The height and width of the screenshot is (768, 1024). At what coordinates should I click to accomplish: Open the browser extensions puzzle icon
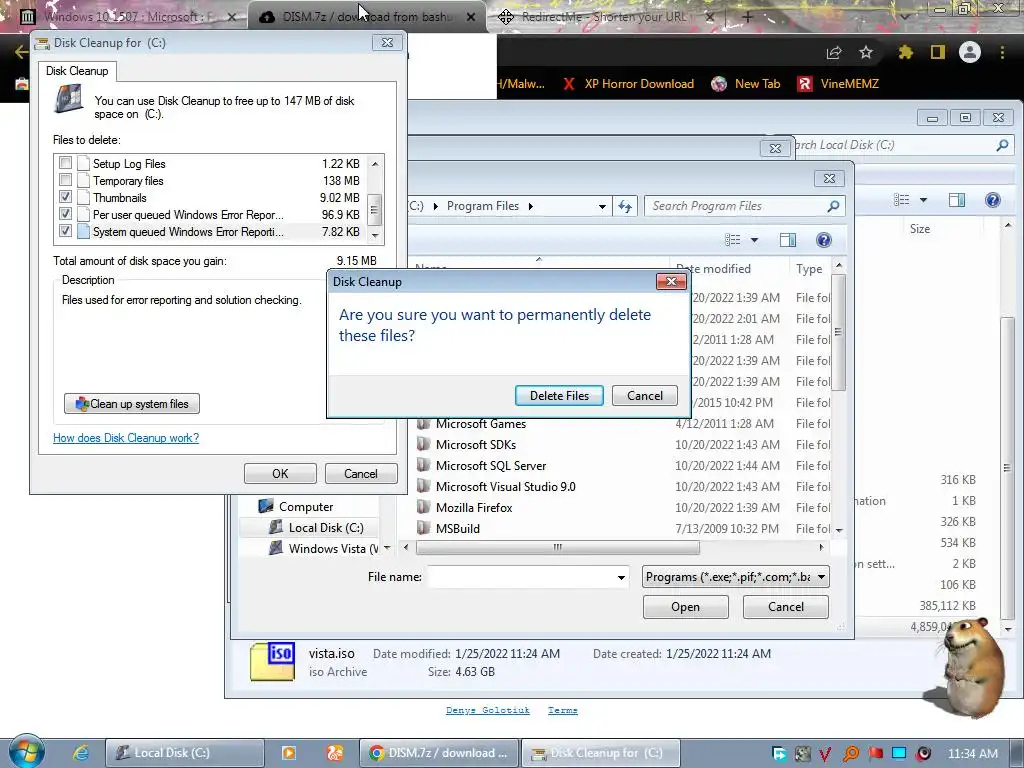(x=905, y=52)
